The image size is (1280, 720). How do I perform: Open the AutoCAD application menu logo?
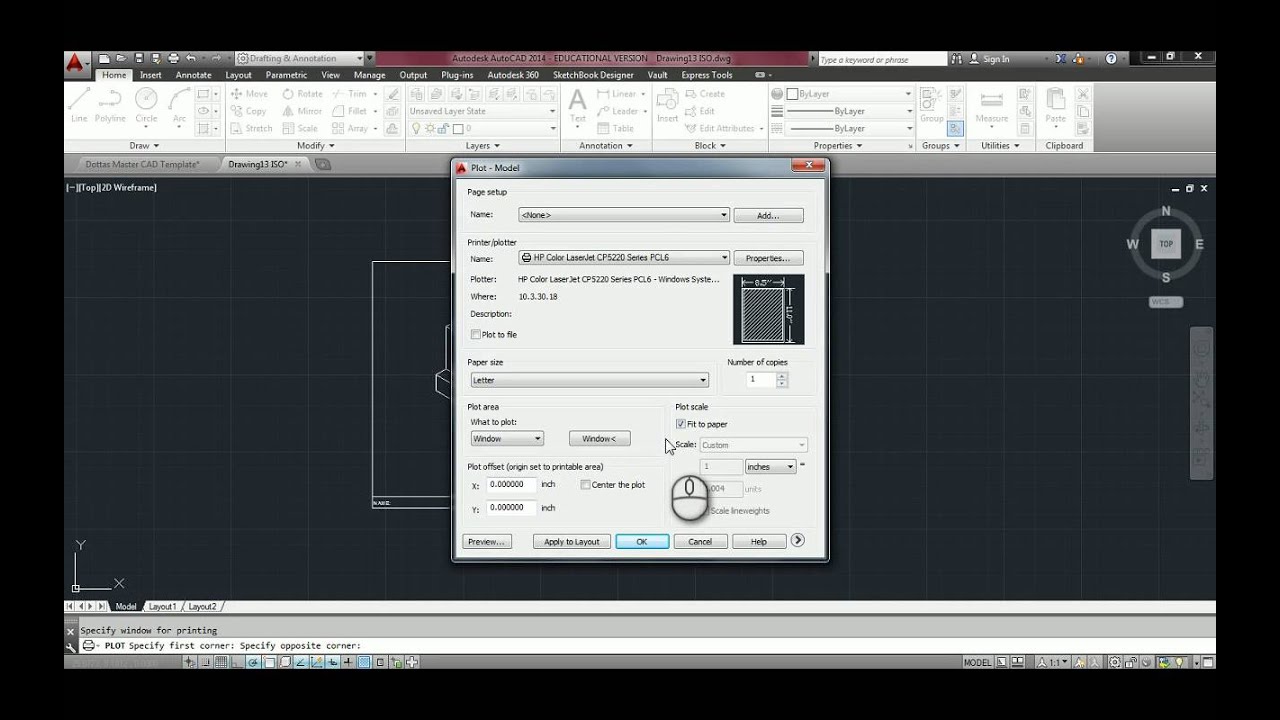(x=77, y=63)
